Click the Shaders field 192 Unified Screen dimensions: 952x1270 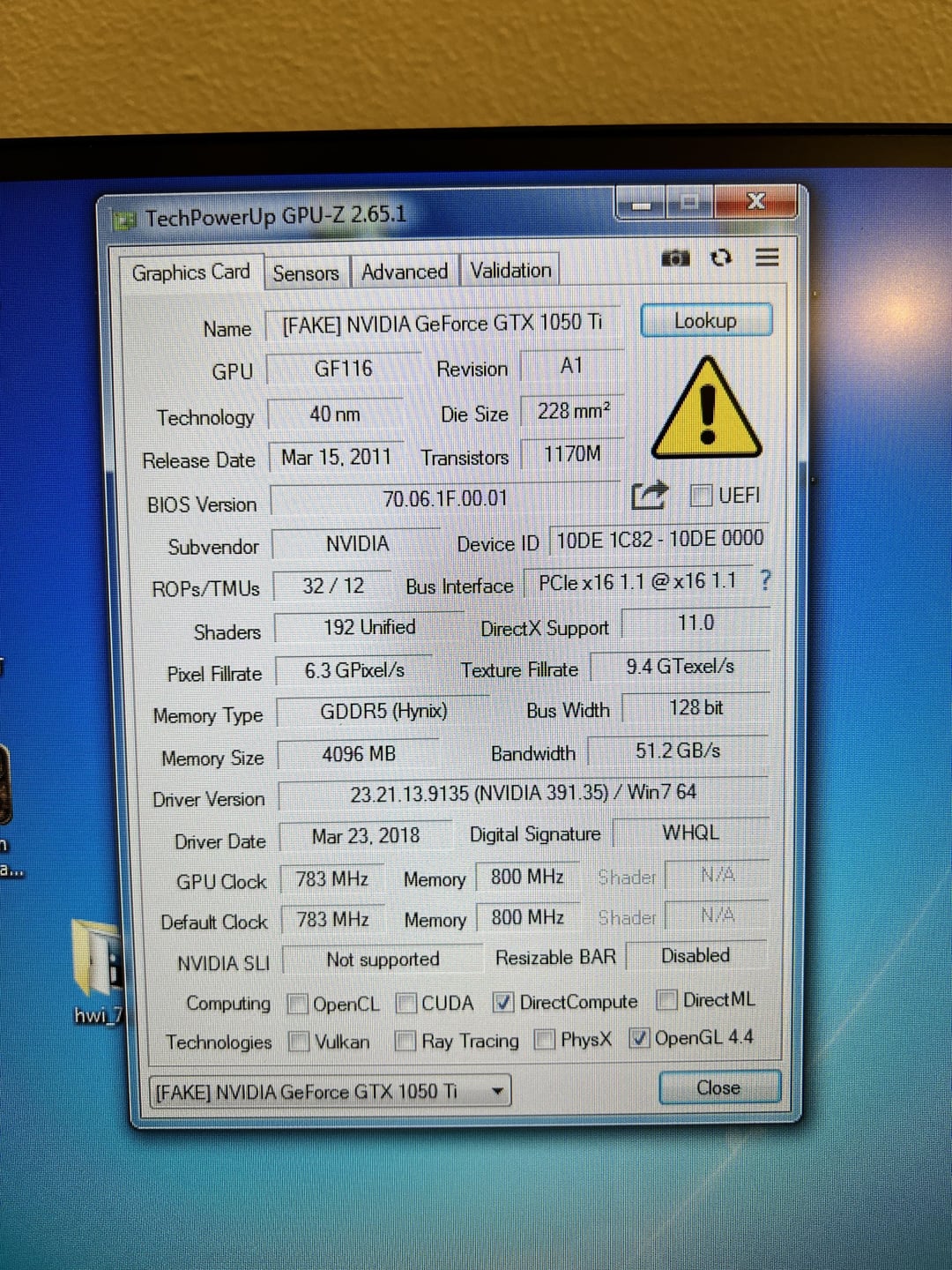click(x=369, y=628)
